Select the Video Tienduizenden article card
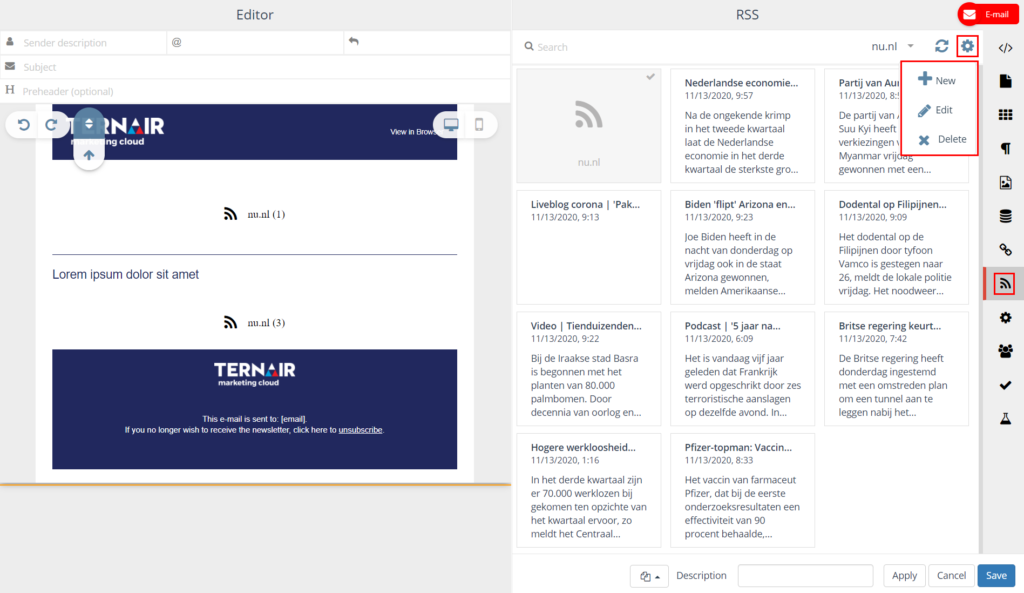This screenshot has width=1024, height=593. pos(588,368)
